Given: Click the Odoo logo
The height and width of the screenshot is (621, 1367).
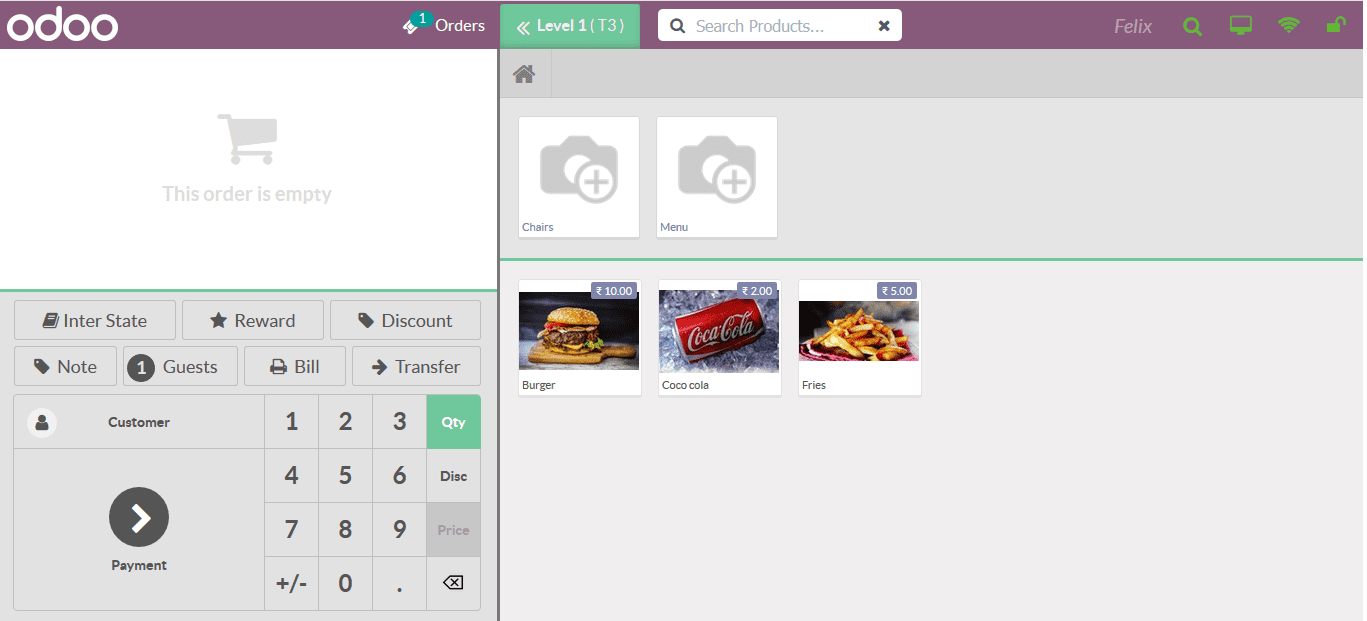Looking at the screenshot, I should [x=62, y=24].
